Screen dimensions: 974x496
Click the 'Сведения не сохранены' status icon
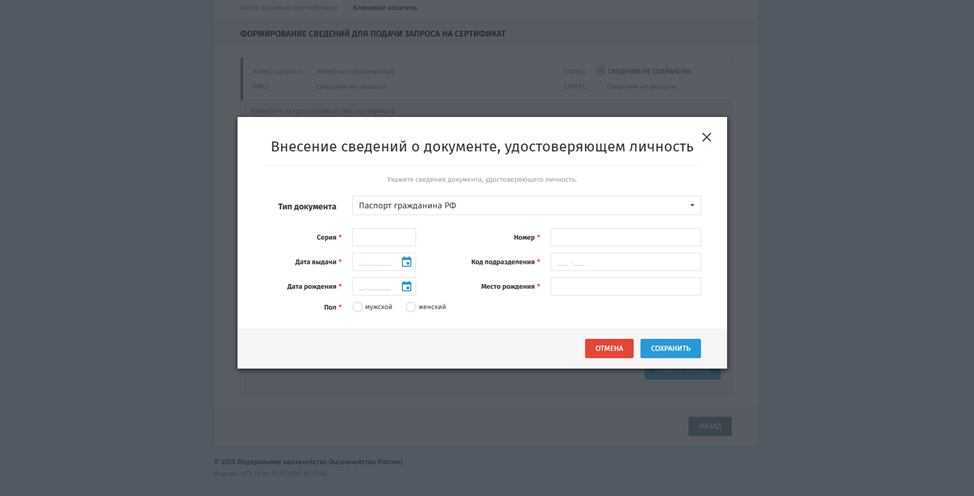(600, 71)
